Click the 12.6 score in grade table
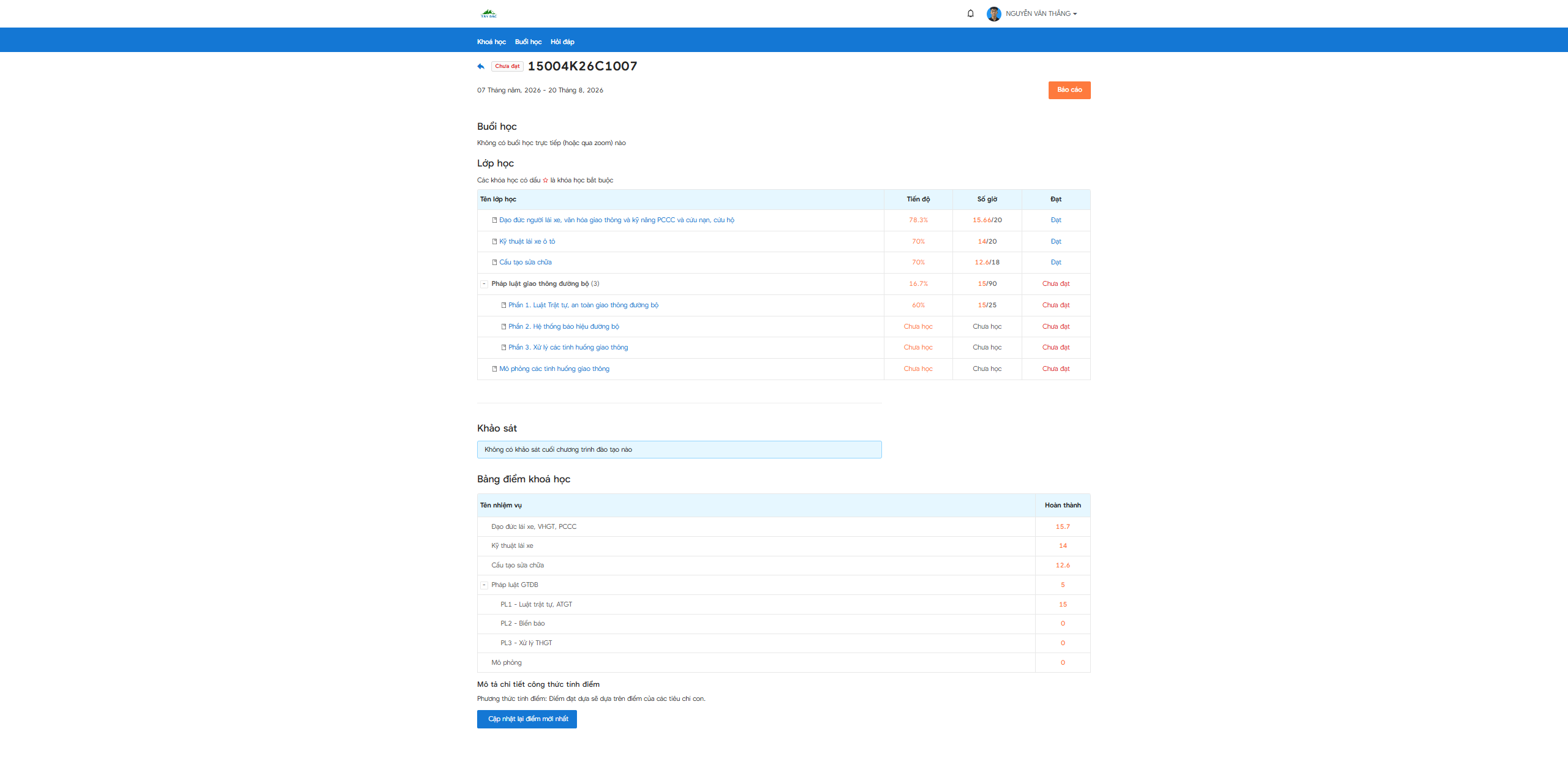The width and height of the screenshot is (1568, 778). (1063, 566)
